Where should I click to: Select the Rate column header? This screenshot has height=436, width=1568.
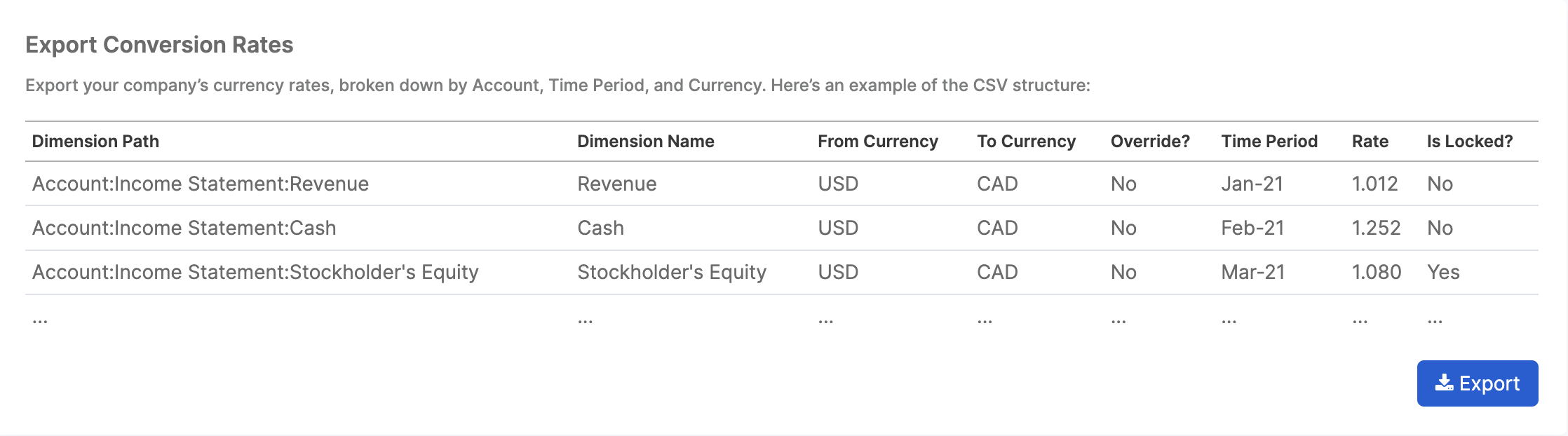[x=1370, y=142]
